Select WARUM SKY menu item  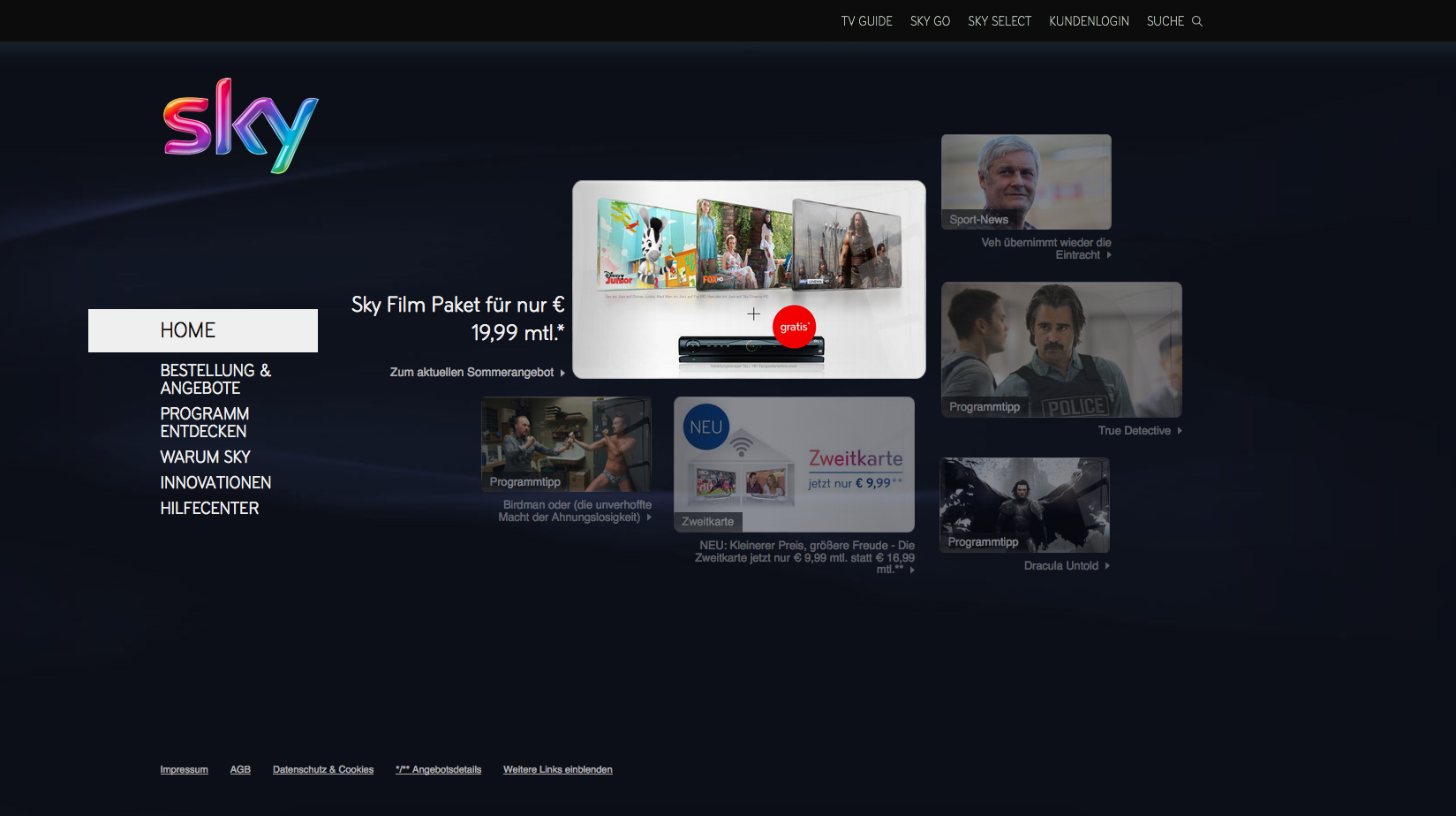(205, 457)
